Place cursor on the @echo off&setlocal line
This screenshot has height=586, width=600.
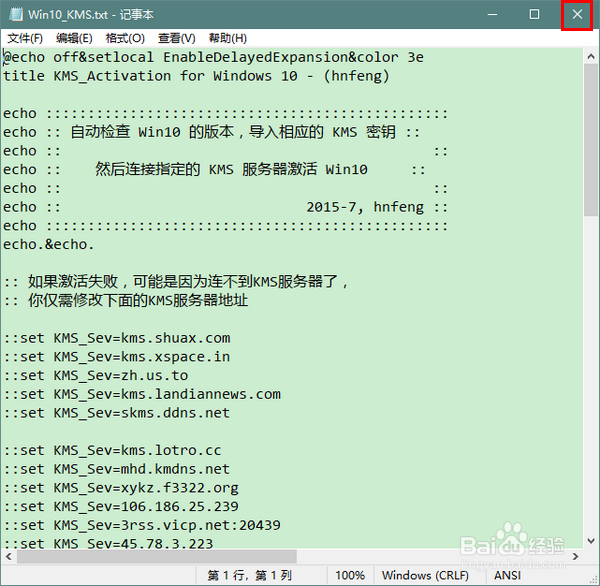point(214,57)
